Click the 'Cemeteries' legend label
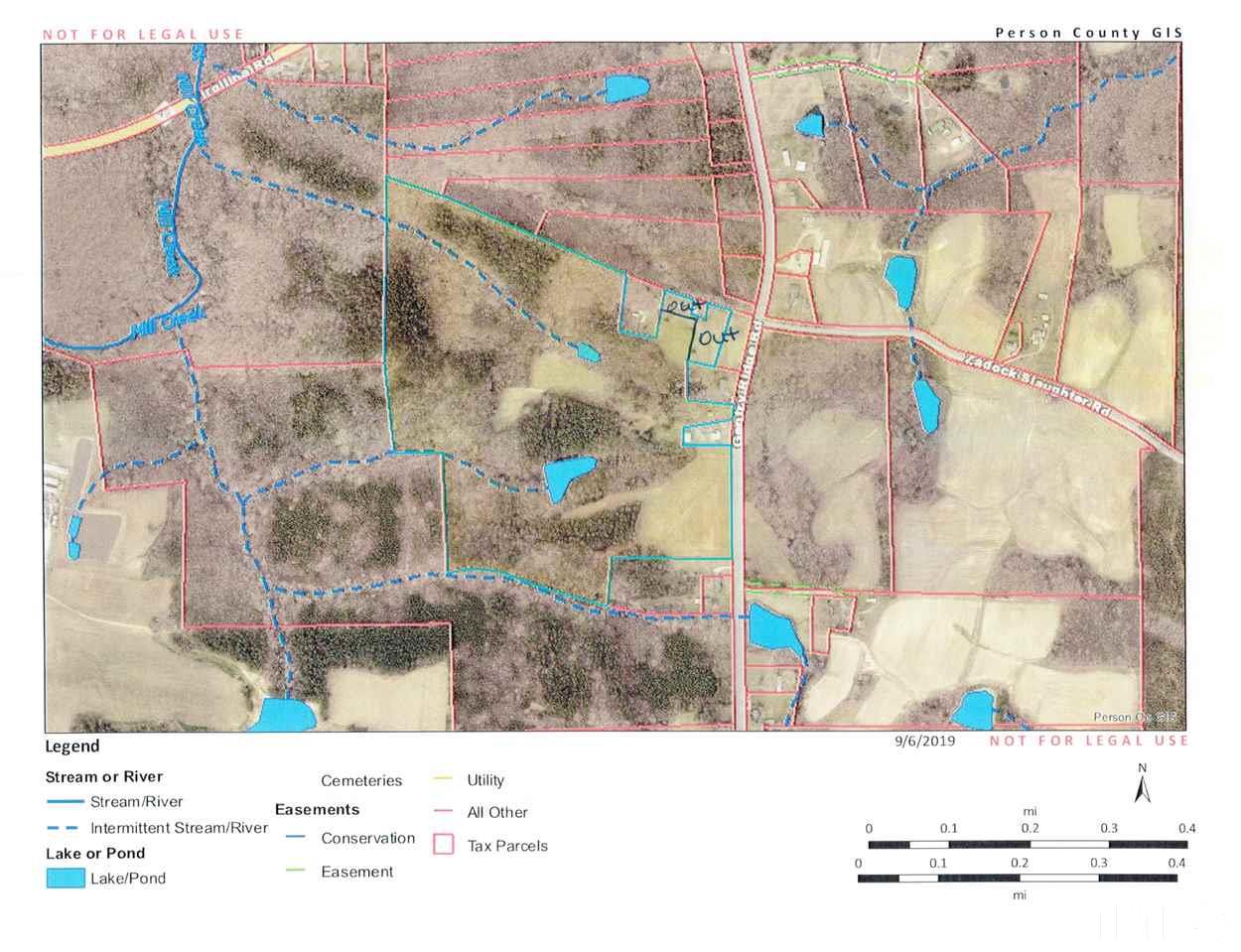 361,780
